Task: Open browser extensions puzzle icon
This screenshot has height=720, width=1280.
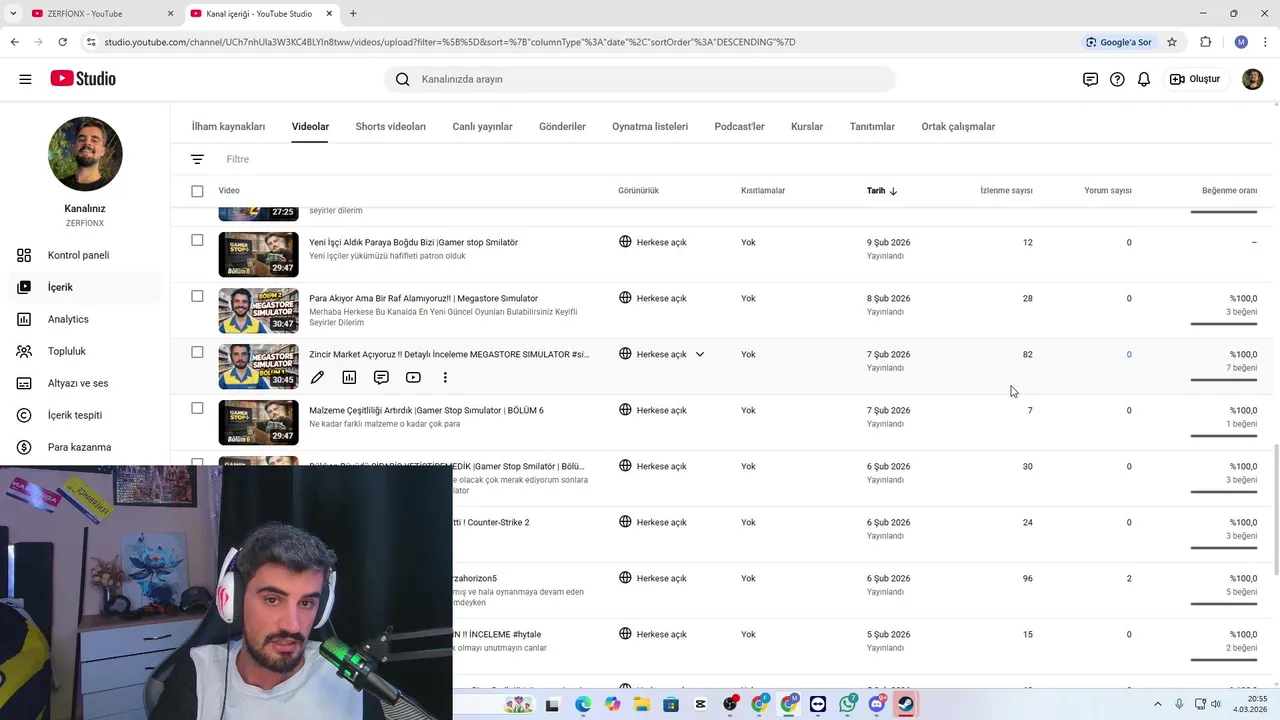Action: point(1205,42)
